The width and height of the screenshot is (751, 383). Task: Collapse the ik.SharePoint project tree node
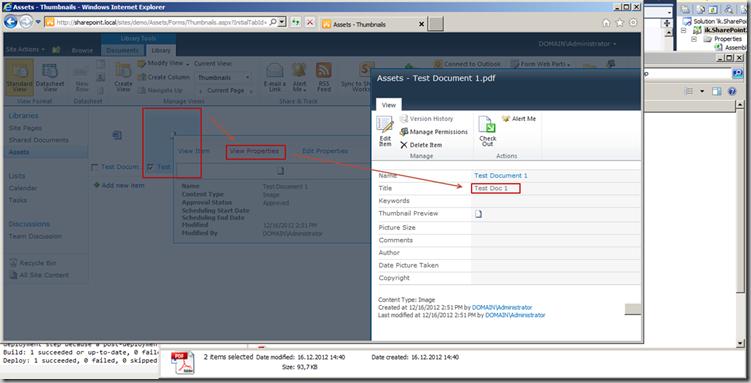[x=684, y=30]
